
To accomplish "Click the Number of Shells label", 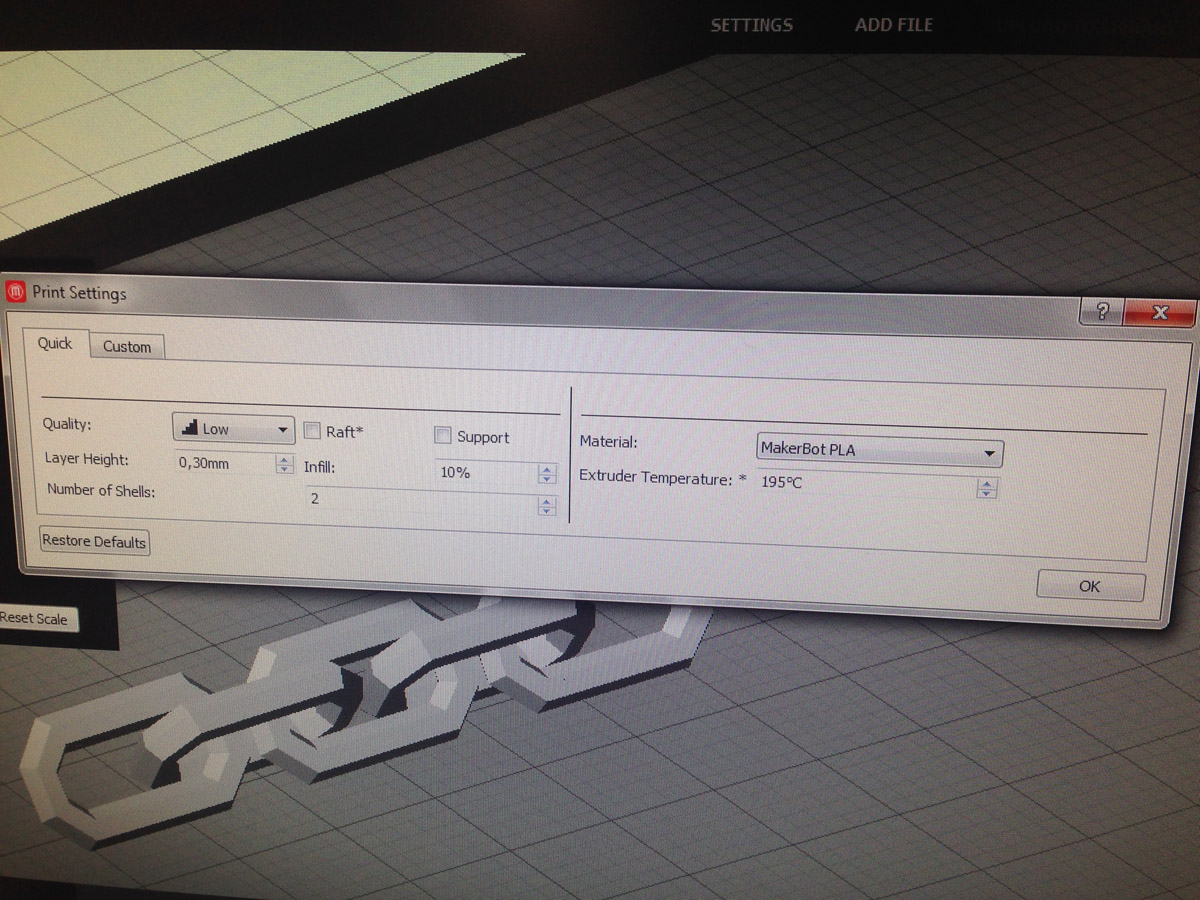I will 101,490.
